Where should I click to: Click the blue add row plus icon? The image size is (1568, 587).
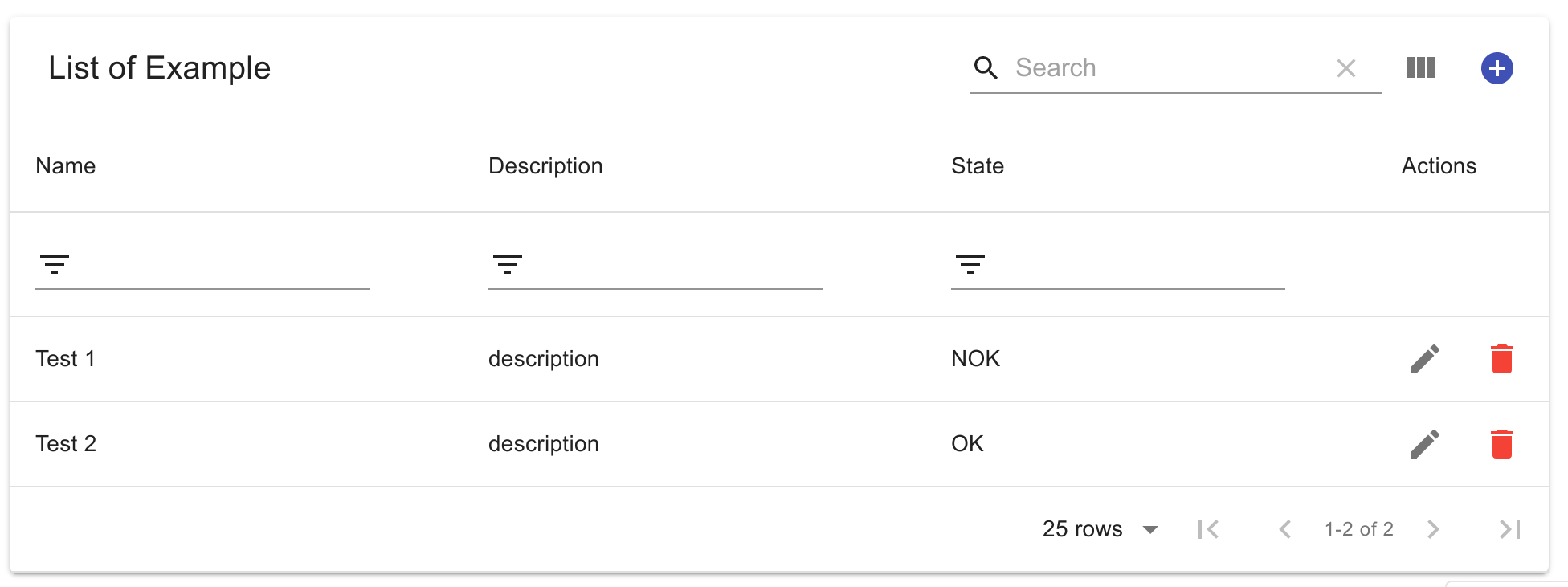[x=1497, y=68]
